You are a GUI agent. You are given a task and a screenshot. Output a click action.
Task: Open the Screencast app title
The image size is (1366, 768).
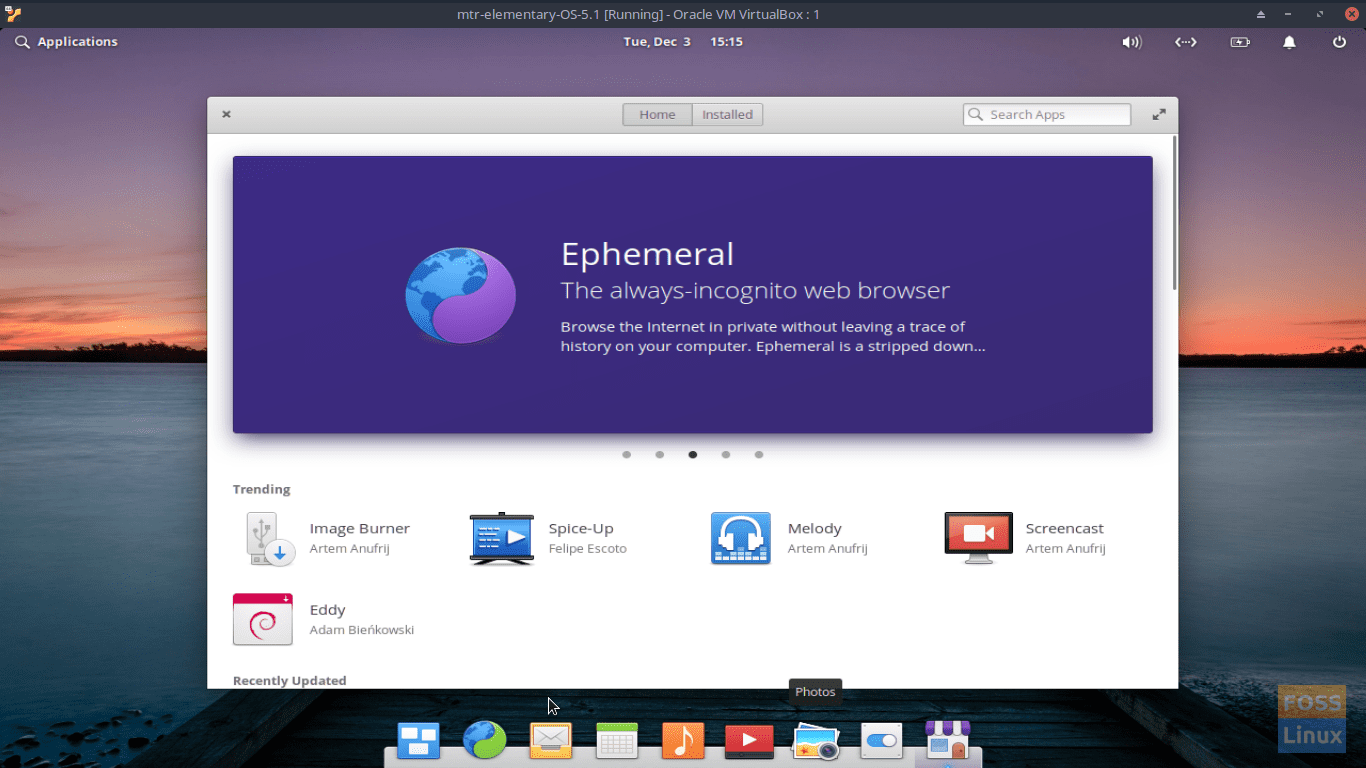coord(1065,529)
